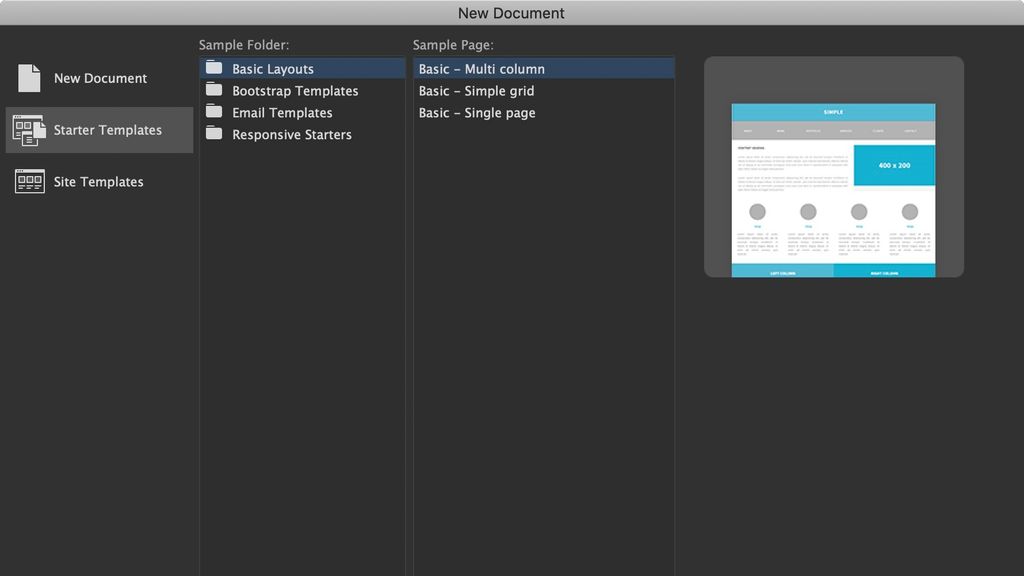1024x576 pixels.
Task: Open the Starter Templates category
Action: pyautogui.click(x=100, y=129)
